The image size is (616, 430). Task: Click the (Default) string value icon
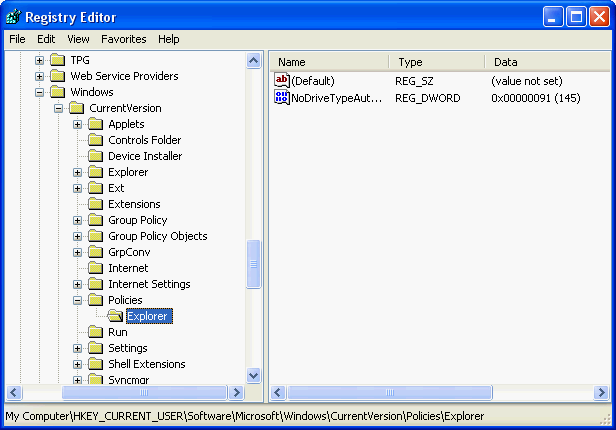tap(282, 81)
